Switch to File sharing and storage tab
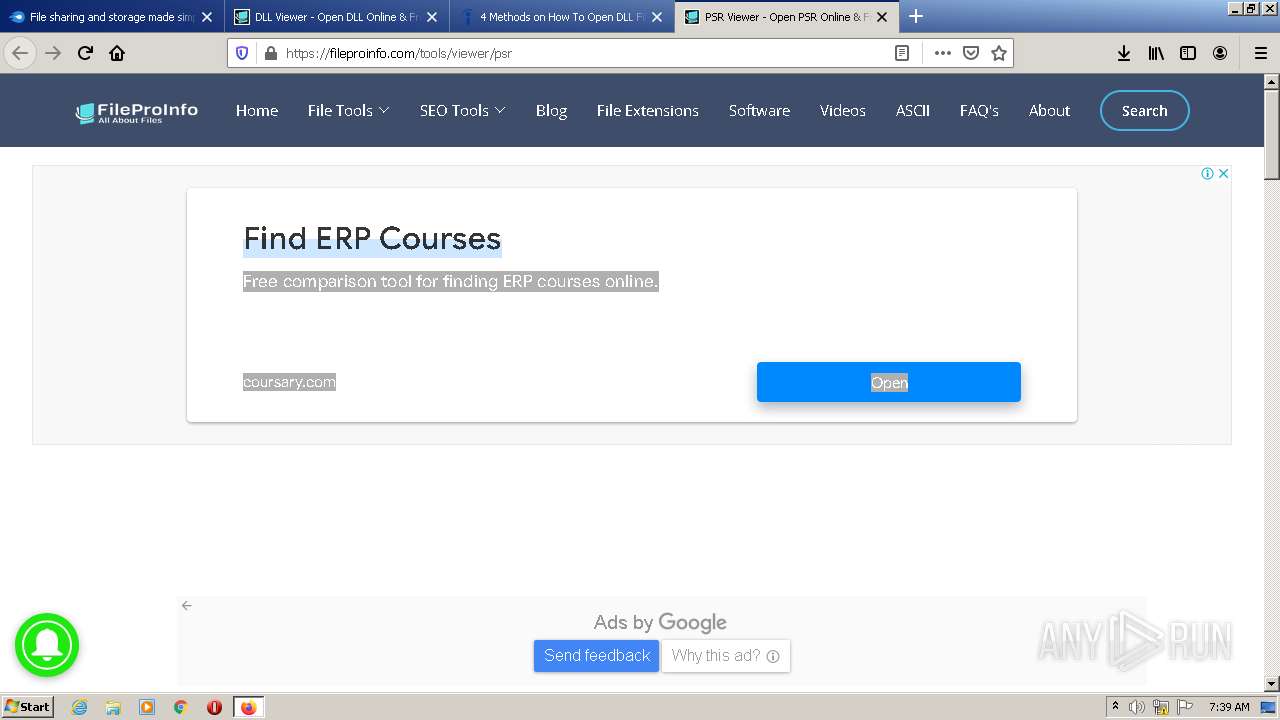Image resolution: width=1280 pixels, height=720 pixels. click(112, 17)
